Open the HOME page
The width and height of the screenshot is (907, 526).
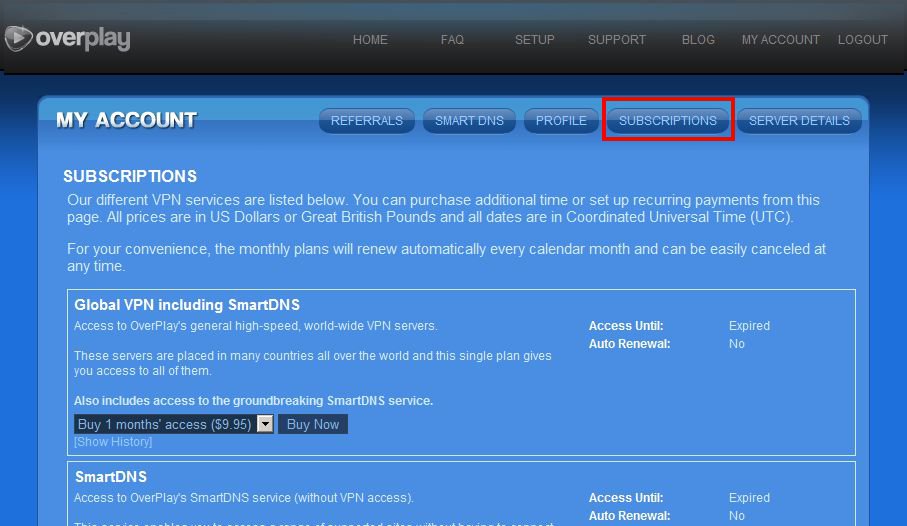click(370, 40)
